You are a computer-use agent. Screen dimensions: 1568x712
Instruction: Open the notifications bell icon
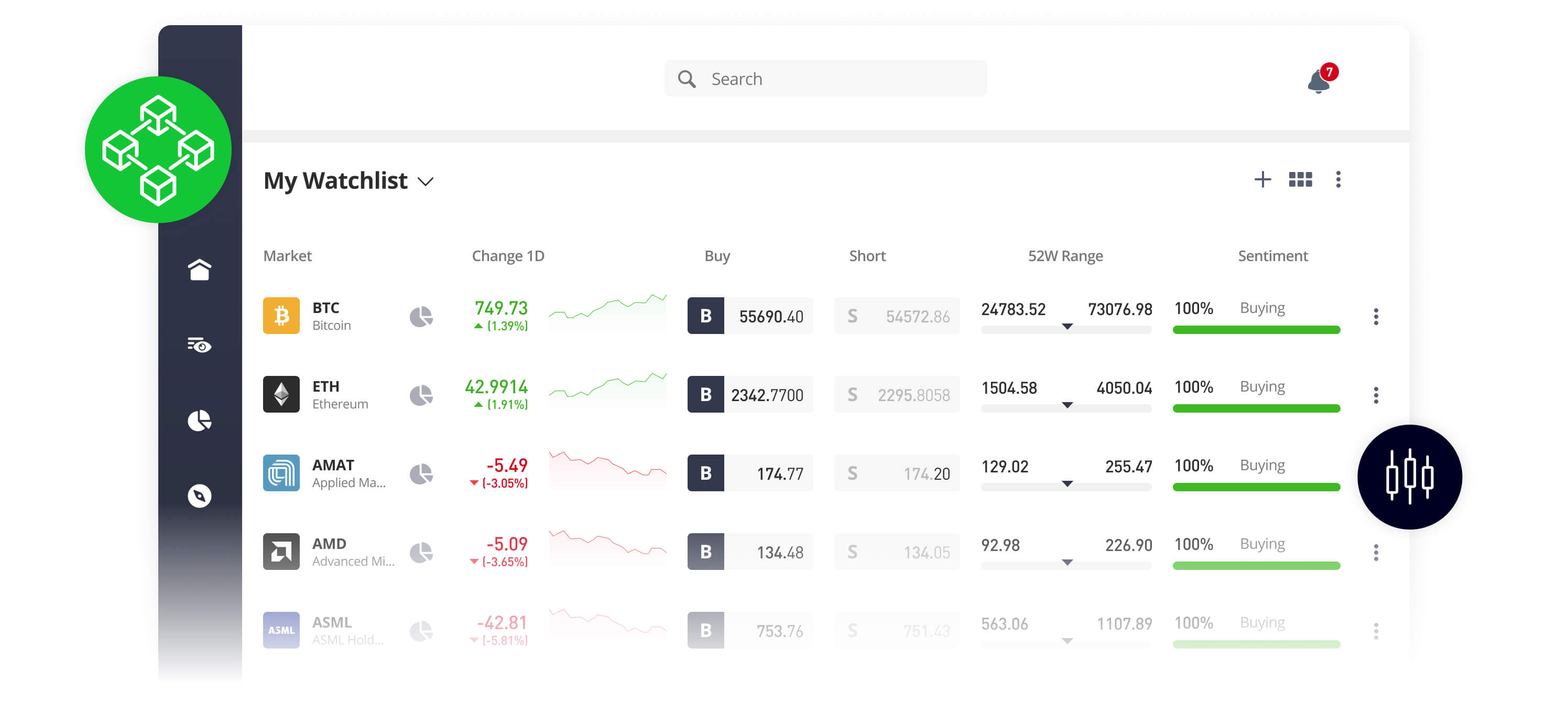click(1319, 81)
